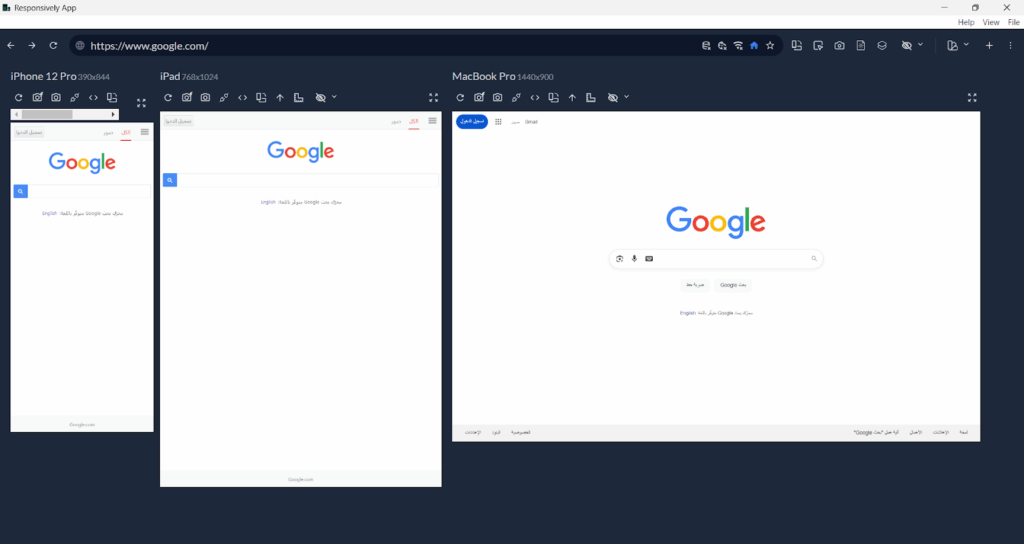Viewport: 1024px width, 544px height.
Task: Click the plus icon in the main toolbar
Action: point(989,46)
